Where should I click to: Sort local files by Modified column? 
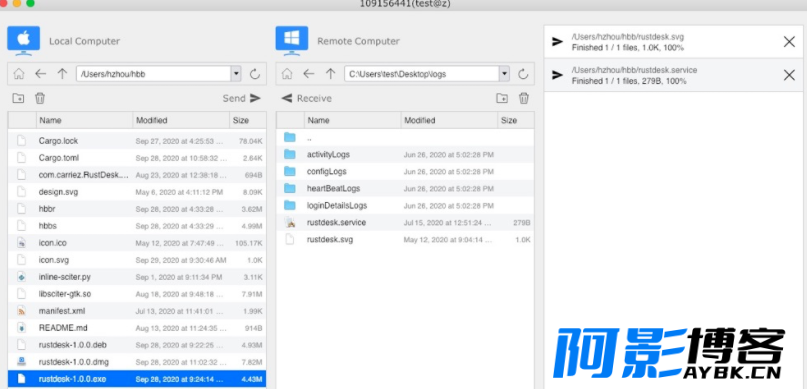click(181, 120)
